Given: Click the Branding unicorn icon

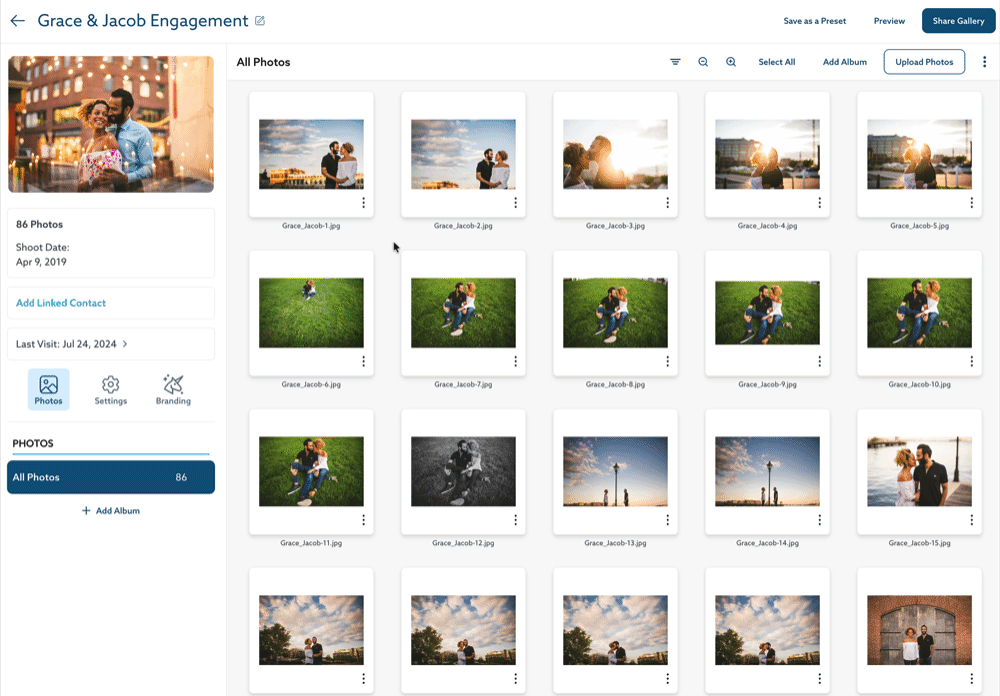Looking at the screenshot, I should [x=173, y=383].
